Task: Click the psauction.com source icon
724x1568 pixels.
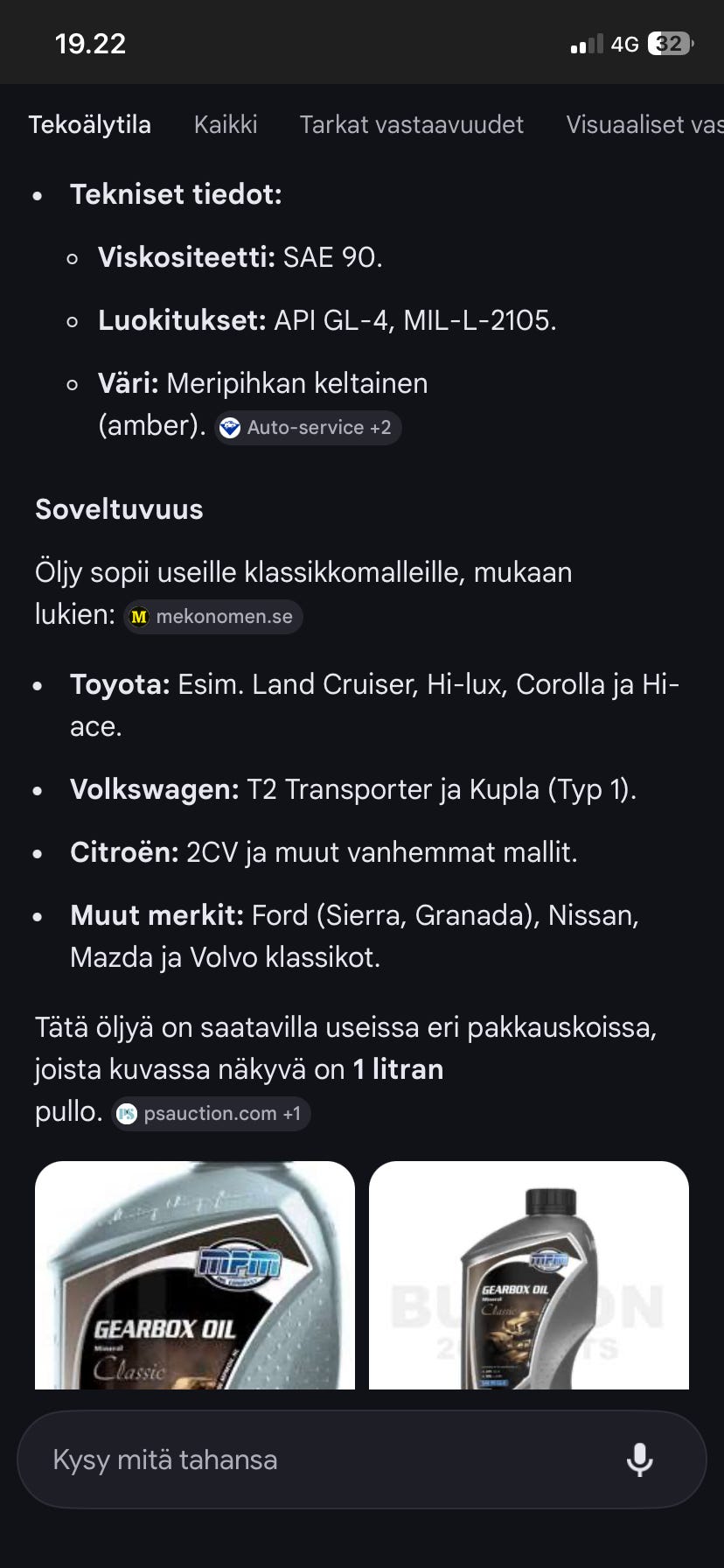Action: pos(128,1113)
